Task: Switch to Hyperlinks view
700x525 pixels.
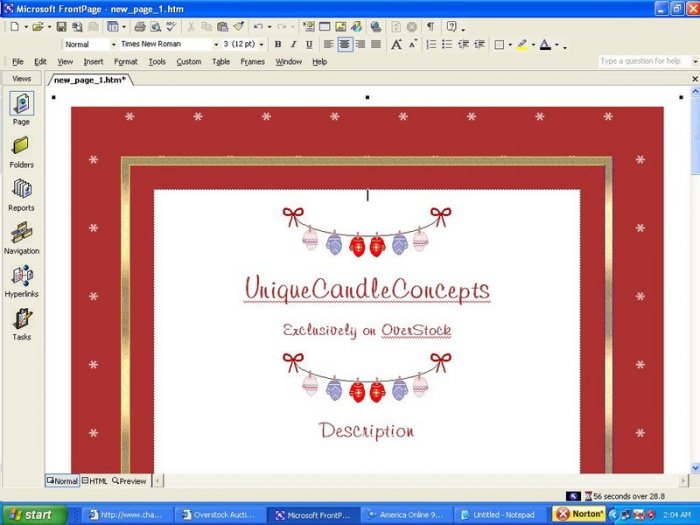Action: coord(21,281)
